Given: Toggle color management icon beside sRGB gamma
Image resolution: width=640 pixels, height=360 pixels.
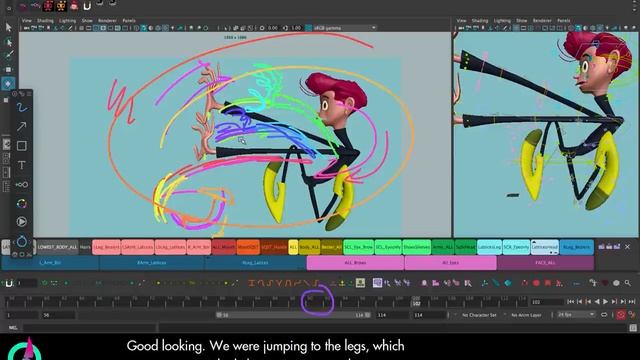Looking at the screenshot, I should [x=309, y=28].
